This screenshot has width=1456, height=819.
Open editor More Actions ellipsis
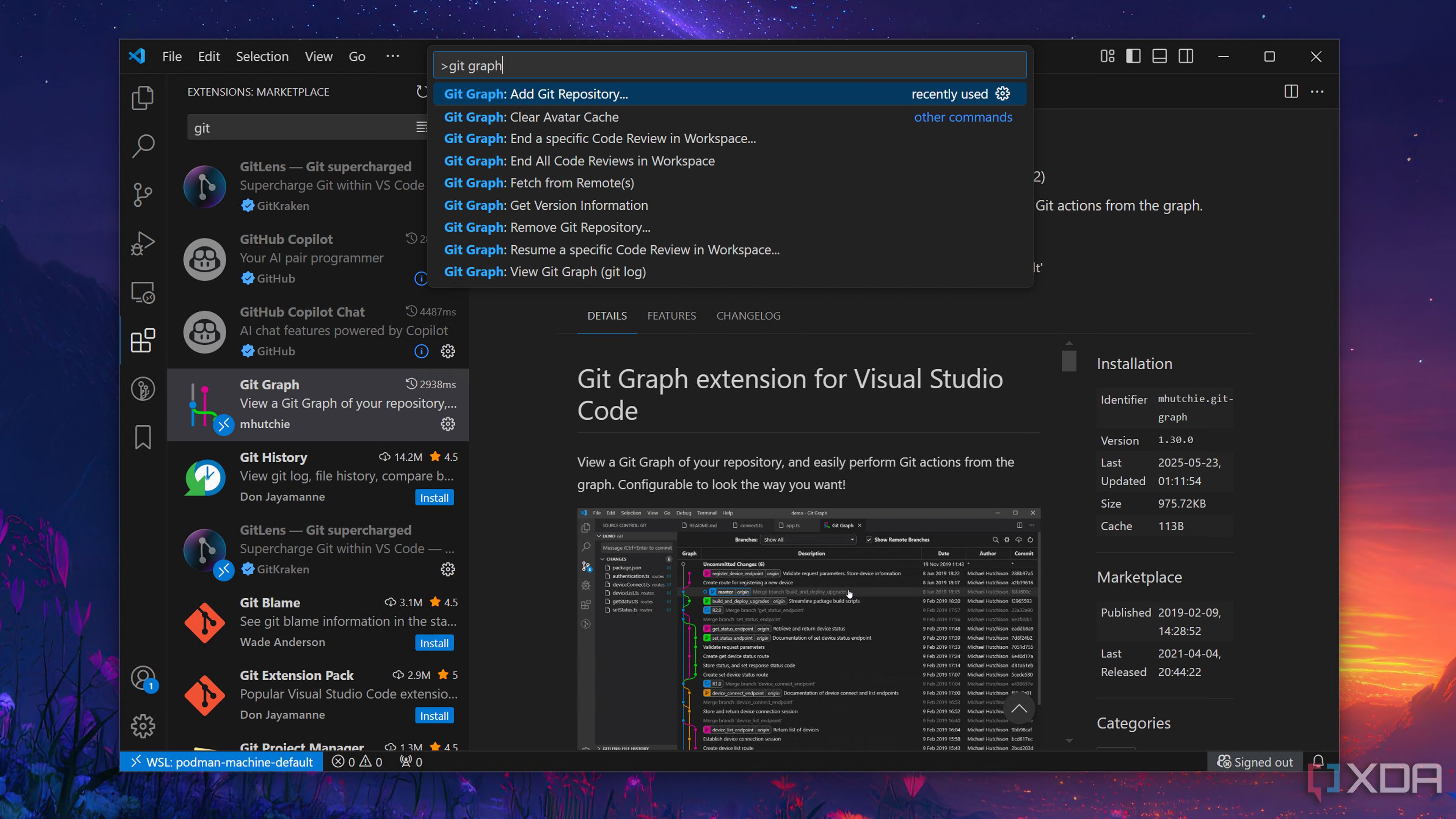point(1317,91)
